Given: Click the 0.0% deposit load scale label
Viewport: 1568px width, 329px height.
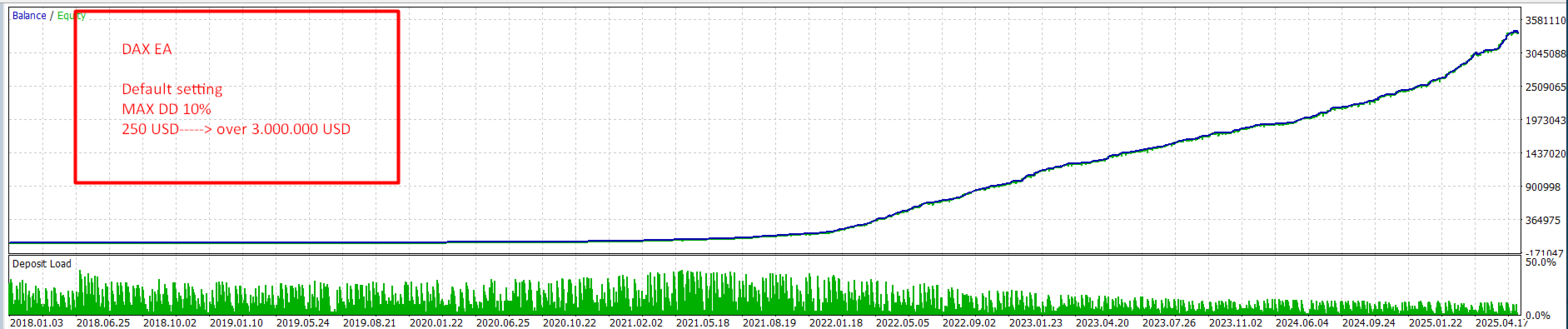Looking at the screenshot, I should pos(1538,316).
